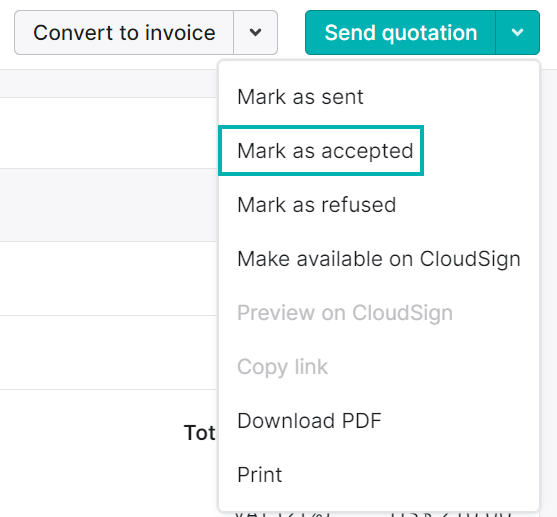Click the Convert to invoice button
557x517 pixels.
pos(124,33)
